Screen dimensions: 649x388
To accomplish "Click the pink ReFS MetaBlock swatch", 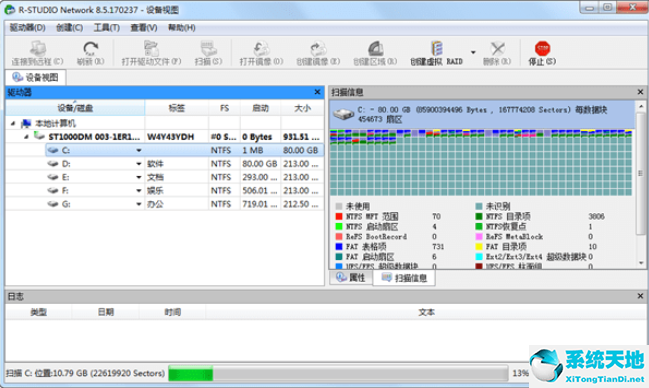I will (479, 236).
